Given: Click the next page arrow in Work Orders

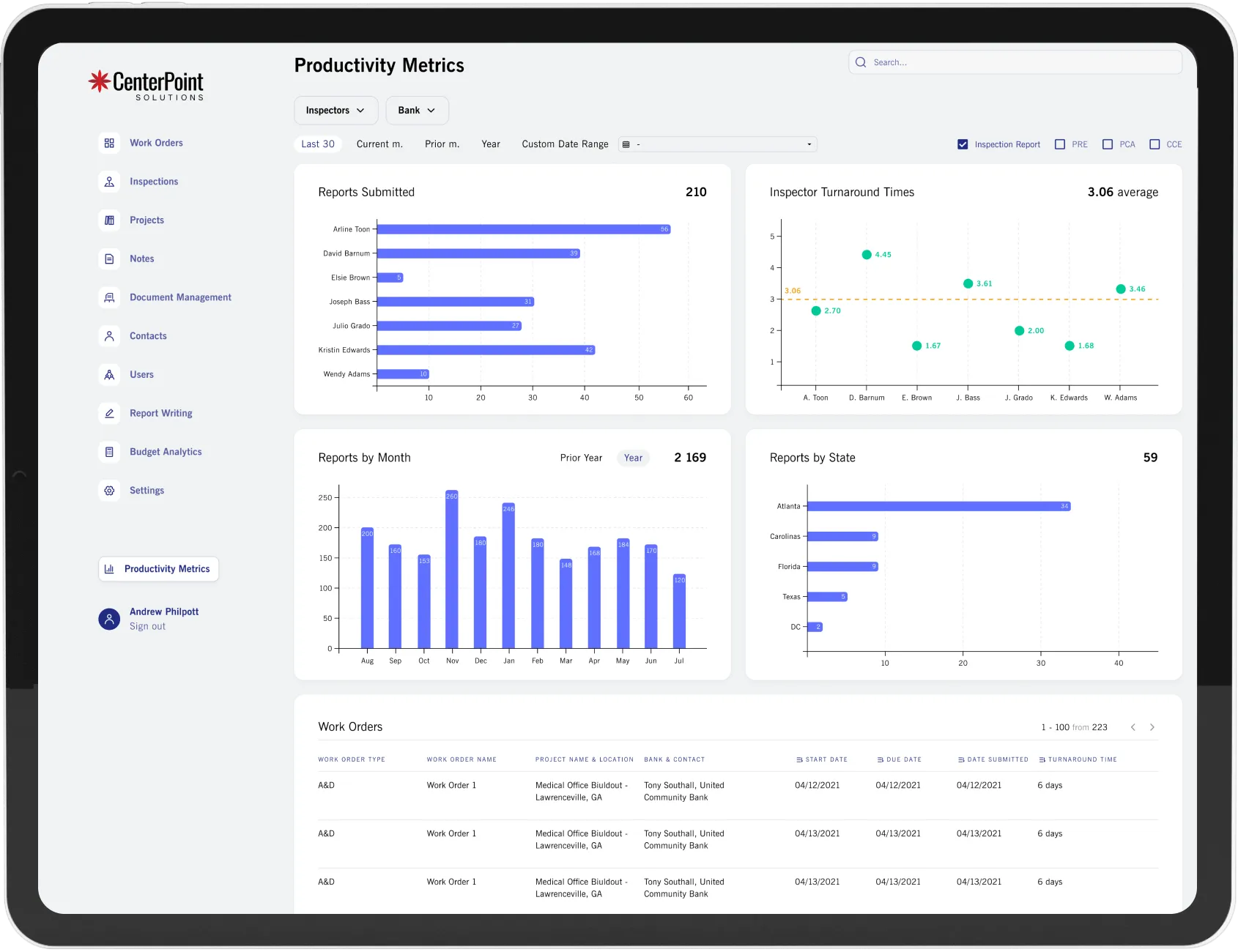Looking at the screenshot, I should tap(1152, 726).
